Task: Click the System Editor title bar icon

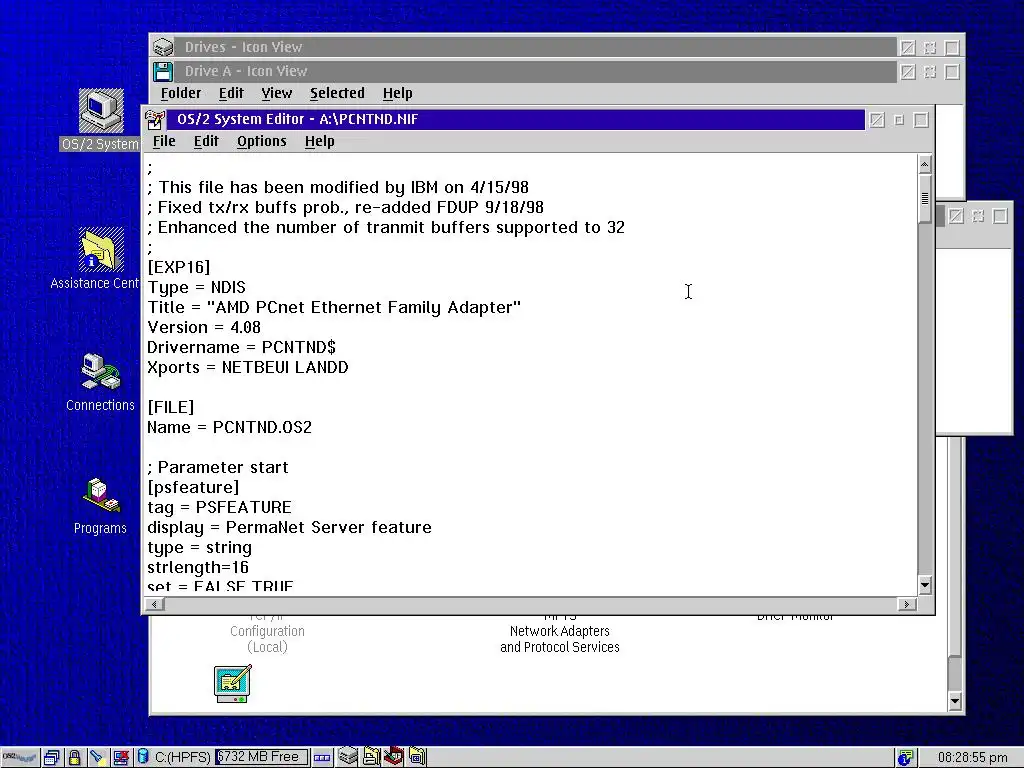Action: point(155,120)
